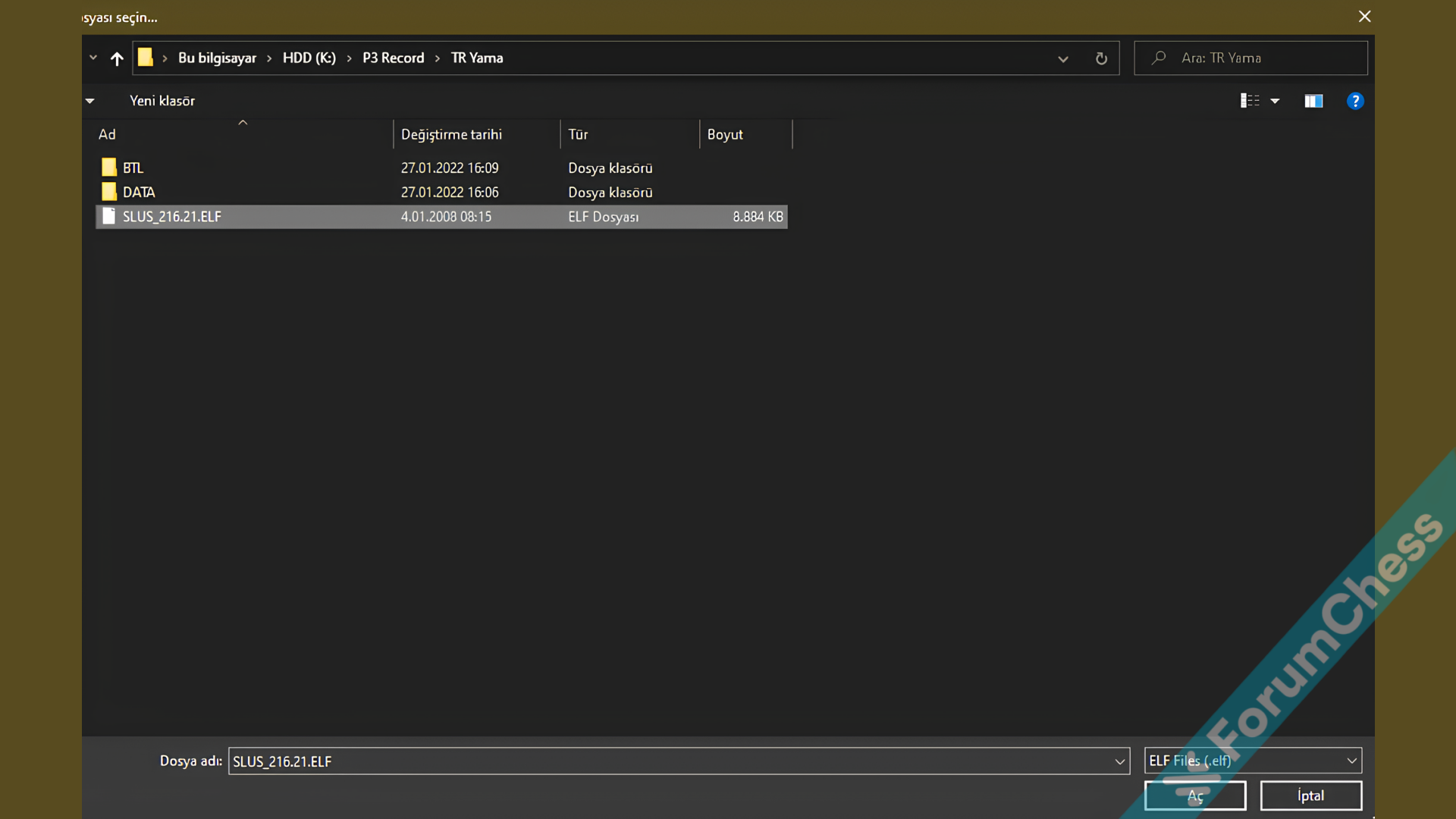Sort by Boyut column header

[x=725, y=134]
